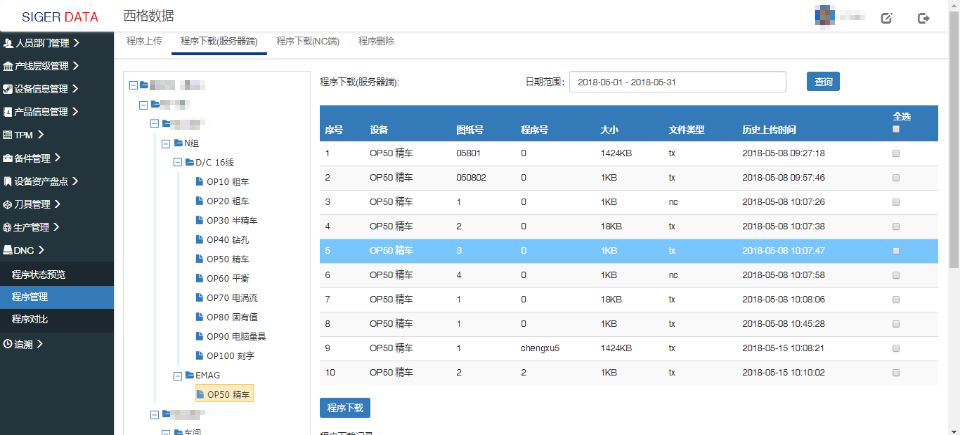961x435 pixels.
Task: Click the folder icon beside D/C 16线
Action: coord(188,162)
